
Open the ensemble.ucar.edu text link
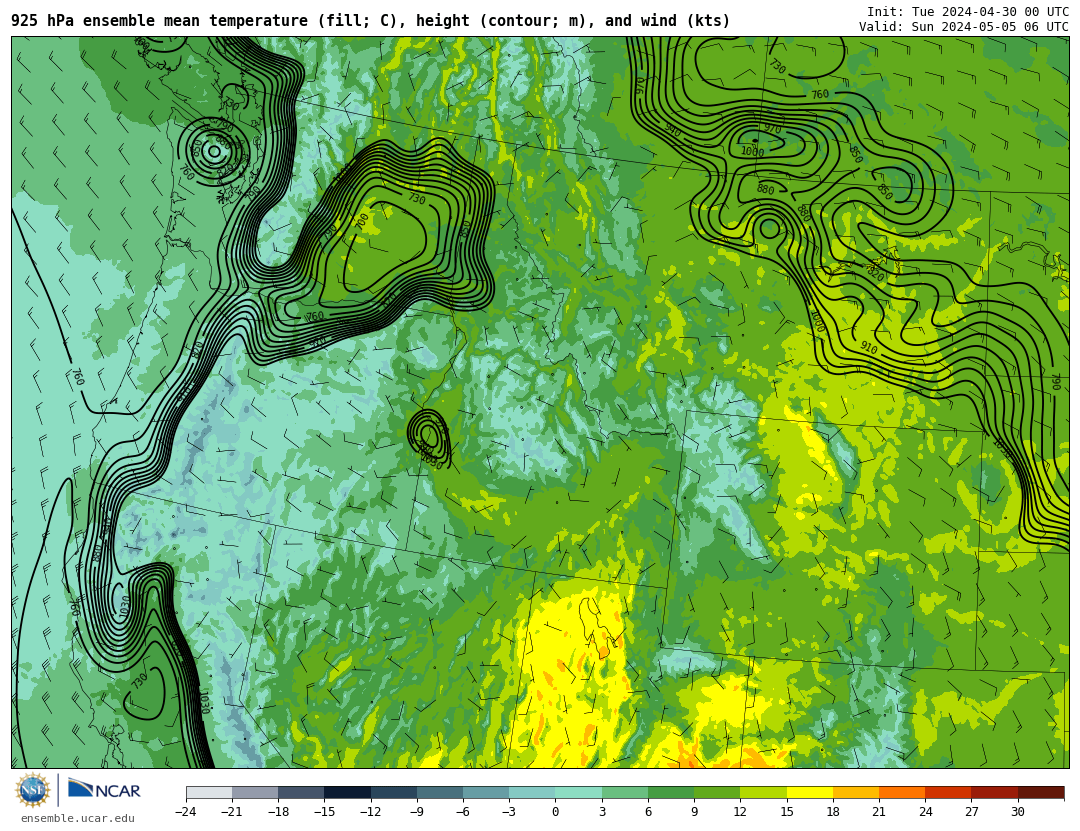point(77,818)
